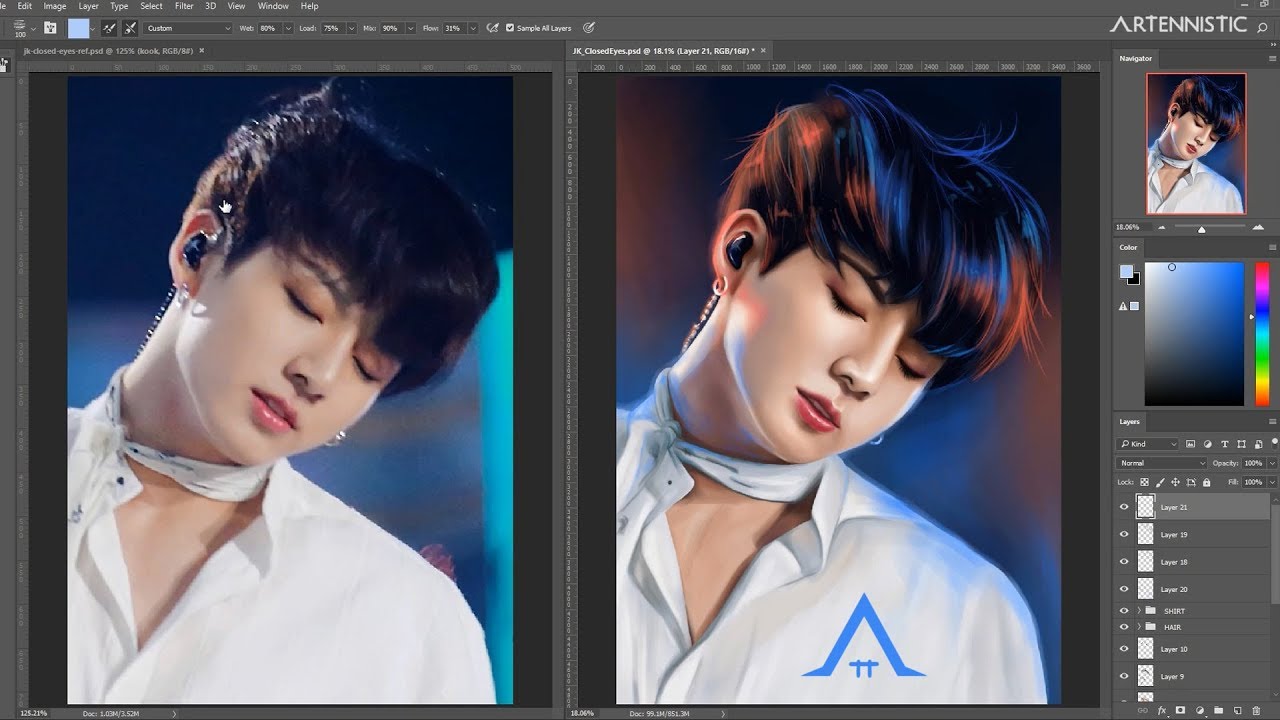
Task: Open the Layer menu
Action: pyautogui.click(x=89, y=6)
